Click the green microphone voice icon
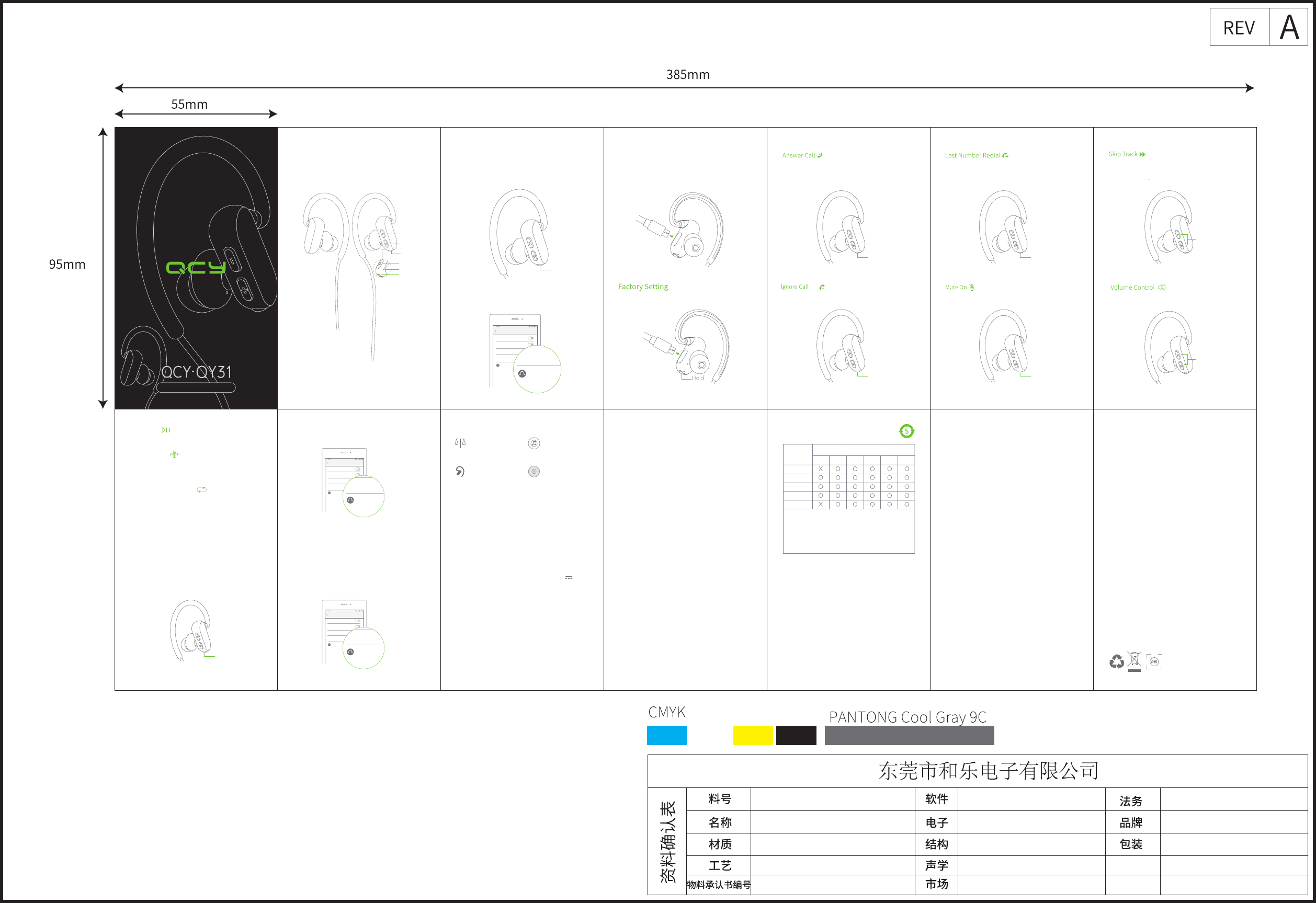The height and width of the screenshot is (903, 1316). click(174, 454)
